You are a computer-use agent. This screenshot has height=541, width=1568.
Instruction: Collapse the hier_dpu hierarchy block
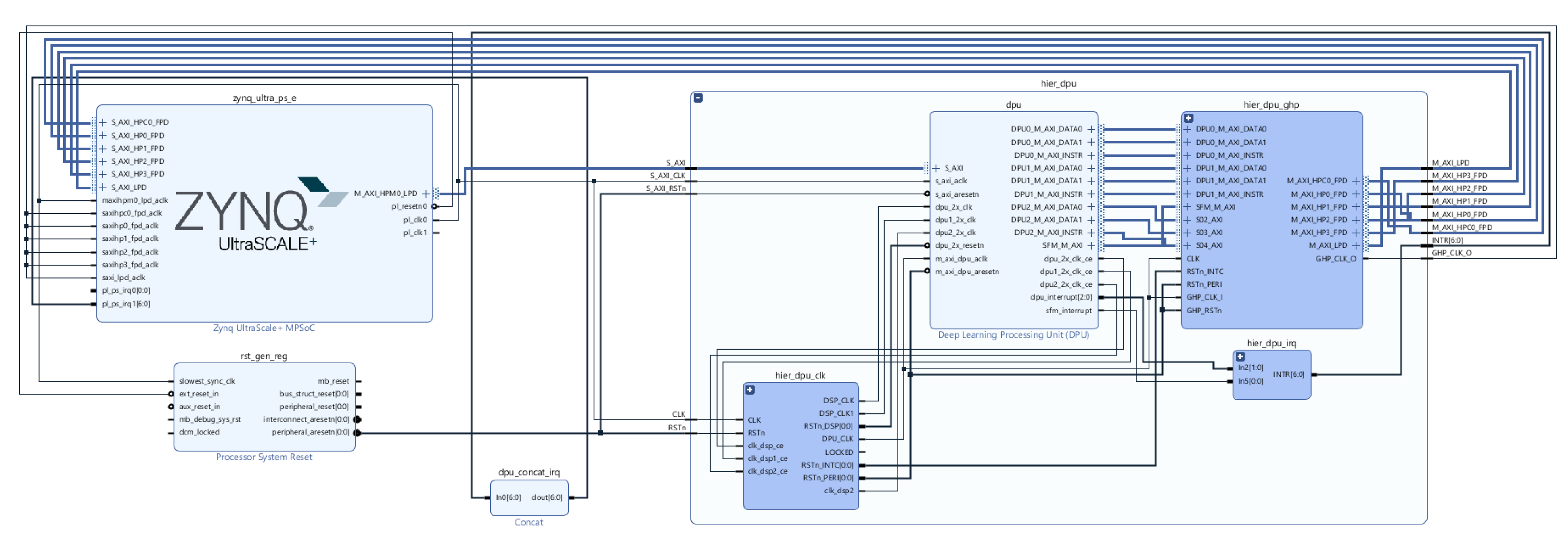click(x=698, y=98)
